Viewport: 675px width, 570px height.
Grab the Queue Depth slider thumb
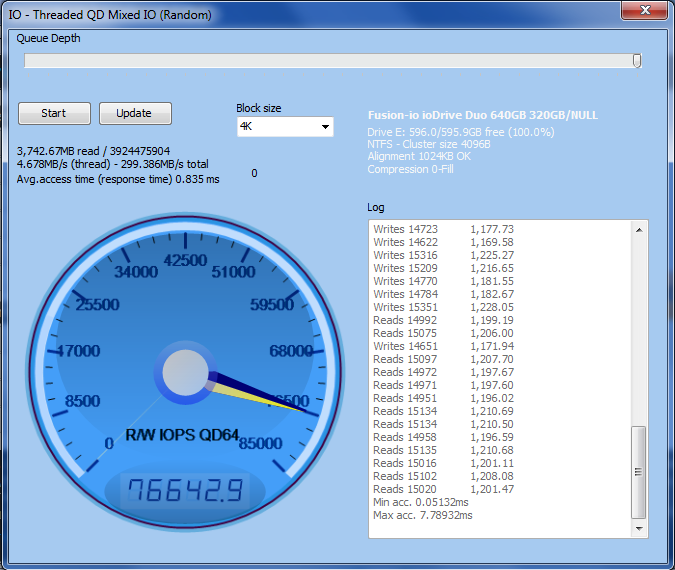[x=637, y=61]
